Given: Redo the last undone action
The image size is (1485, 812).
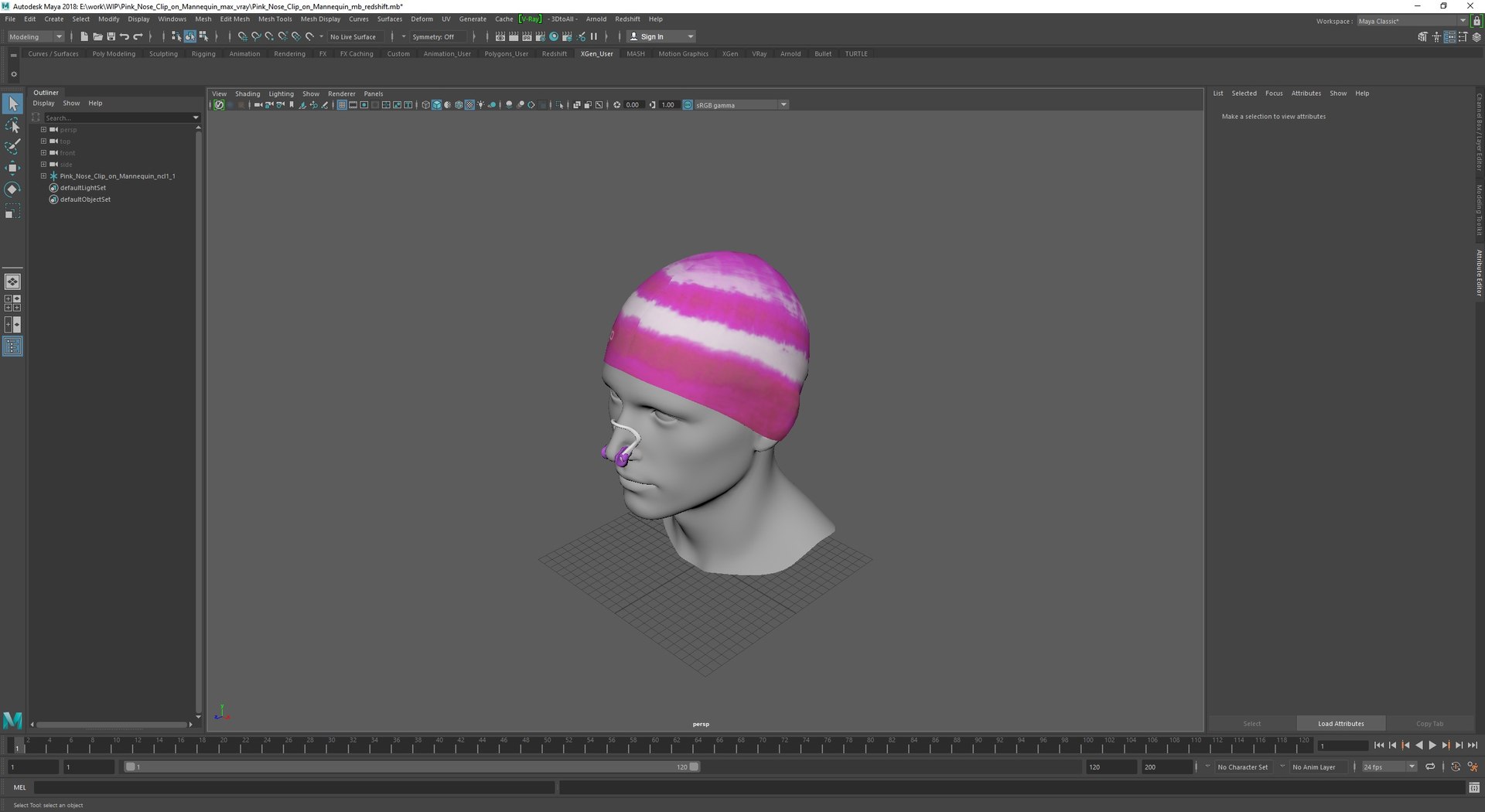Looking at the screenshot, I should [x=138, y=36].
